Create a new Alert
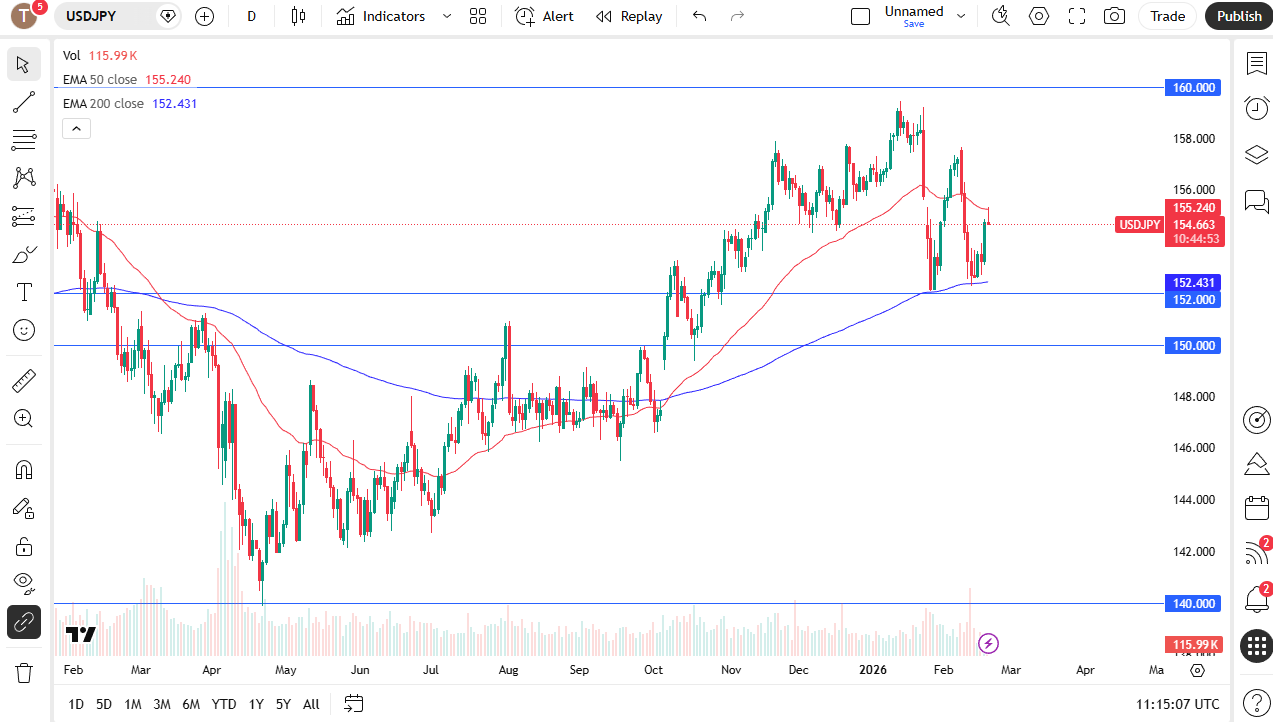The height and width of the screenshot is (722, 1273). coord(544,16)
